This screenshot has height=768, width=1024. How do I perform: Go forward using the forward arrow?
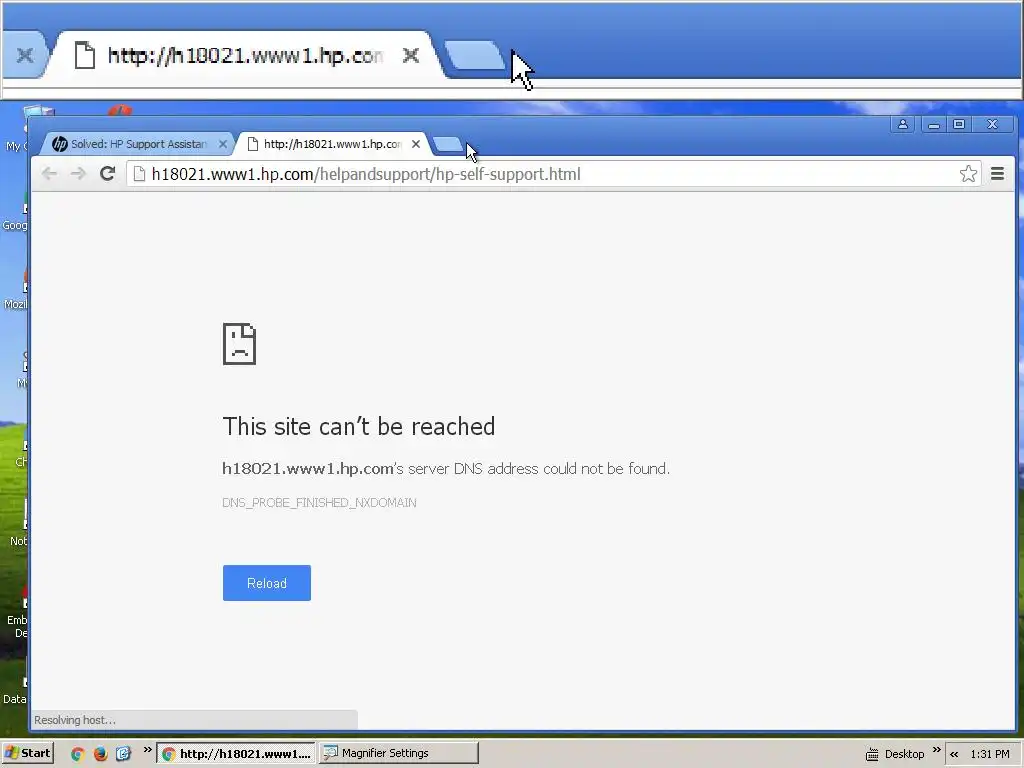[x=78, y=174]
